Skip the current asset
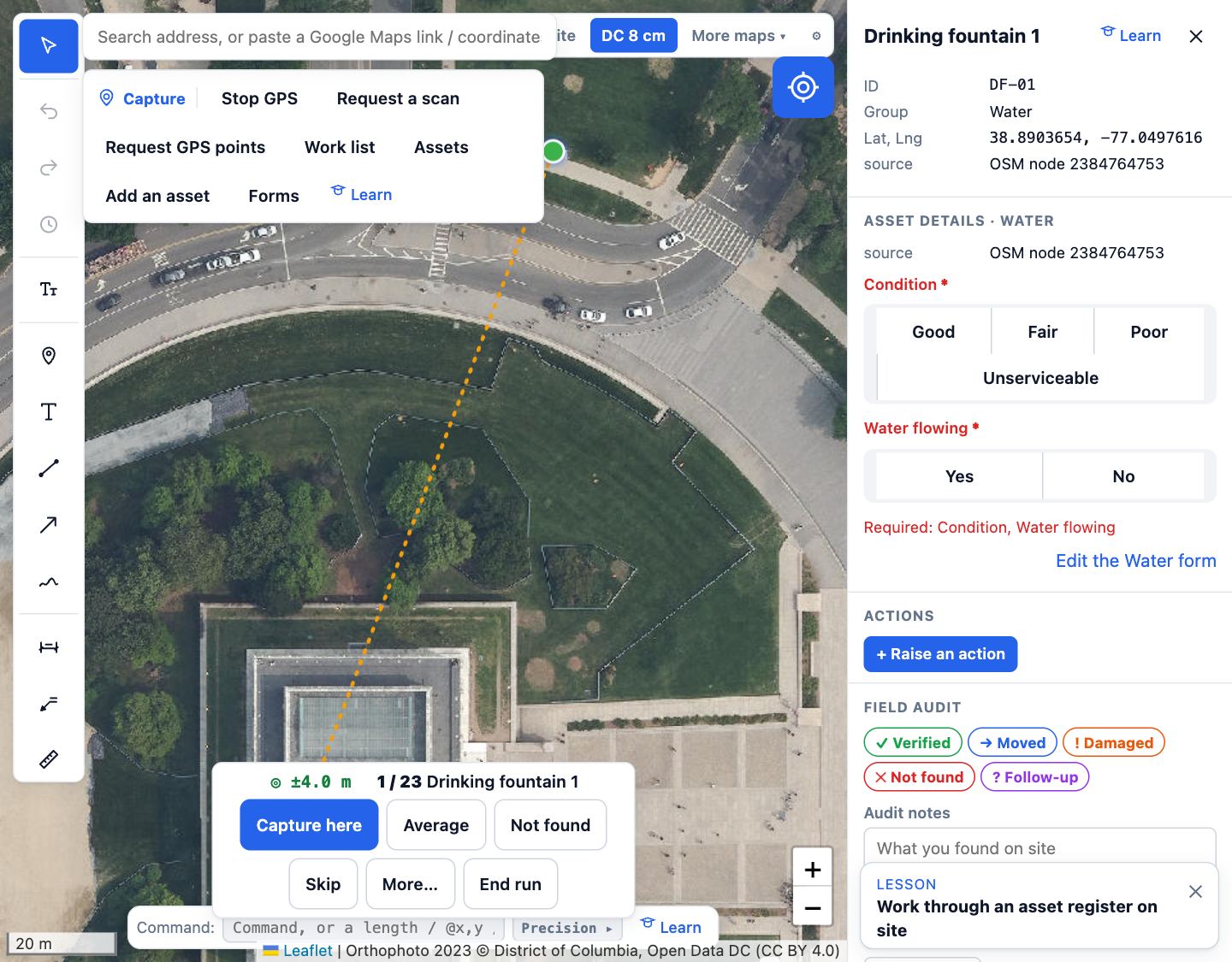Viewport: 1232px width, 962px height. [323, 884]
